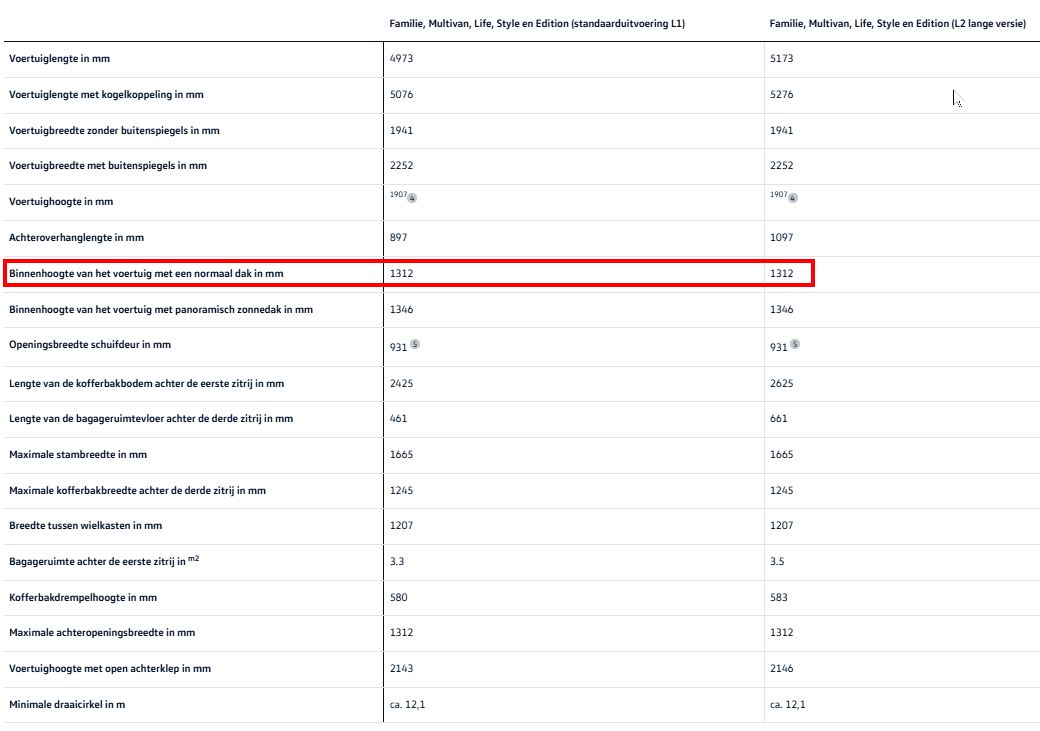Click the L1 'Kofferbakdrempelhoogte' value 580

point(398,598)
